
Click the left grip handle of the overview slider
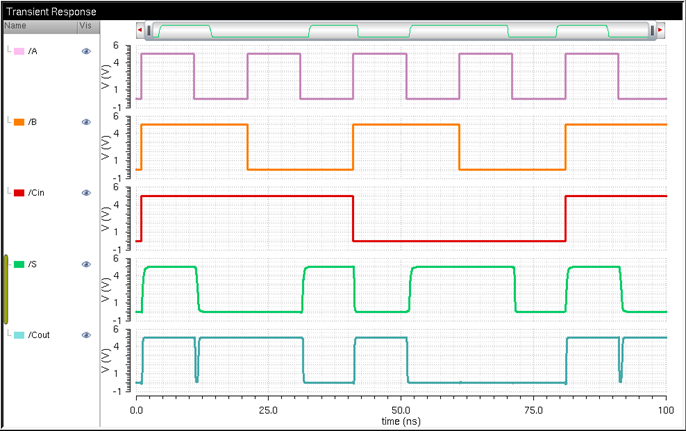click(149, 31)
